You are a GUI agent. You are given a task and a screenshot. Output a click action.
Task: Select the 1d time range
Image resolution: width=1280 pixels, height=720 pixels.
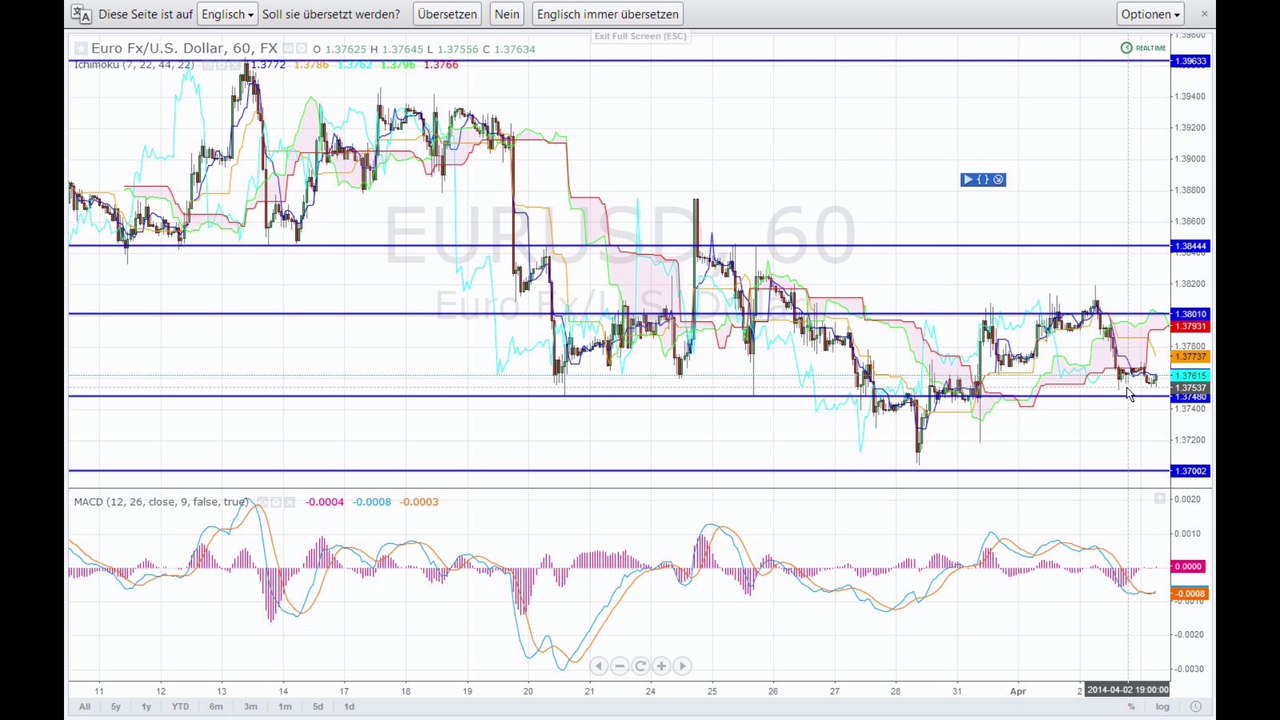pos(349,707)
